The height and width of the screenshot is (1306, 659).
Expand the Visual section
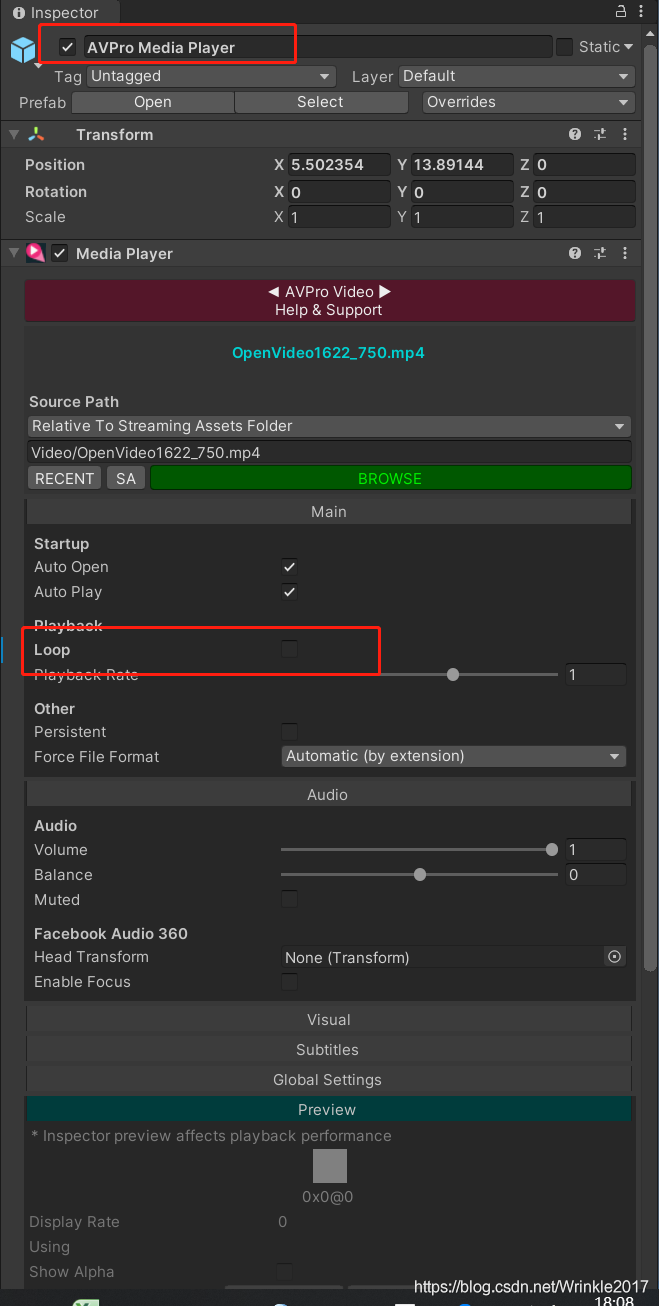329,1020
